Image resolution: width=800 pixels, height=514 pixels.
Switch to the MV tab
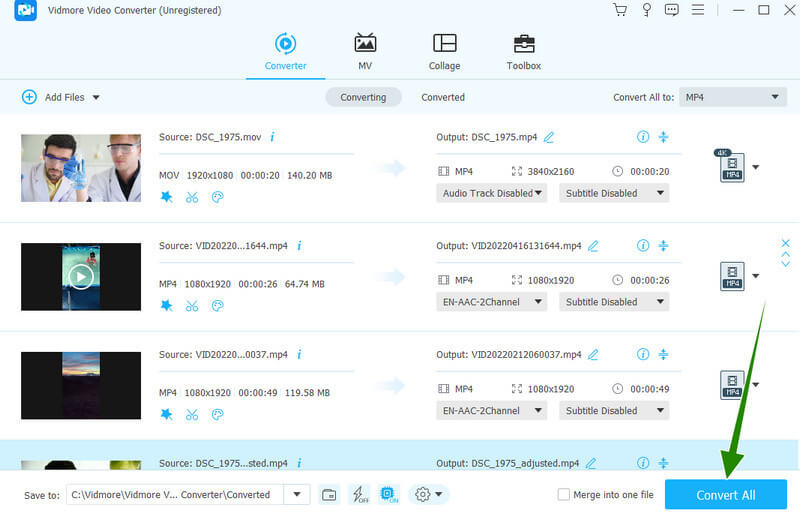click(365, 52)
